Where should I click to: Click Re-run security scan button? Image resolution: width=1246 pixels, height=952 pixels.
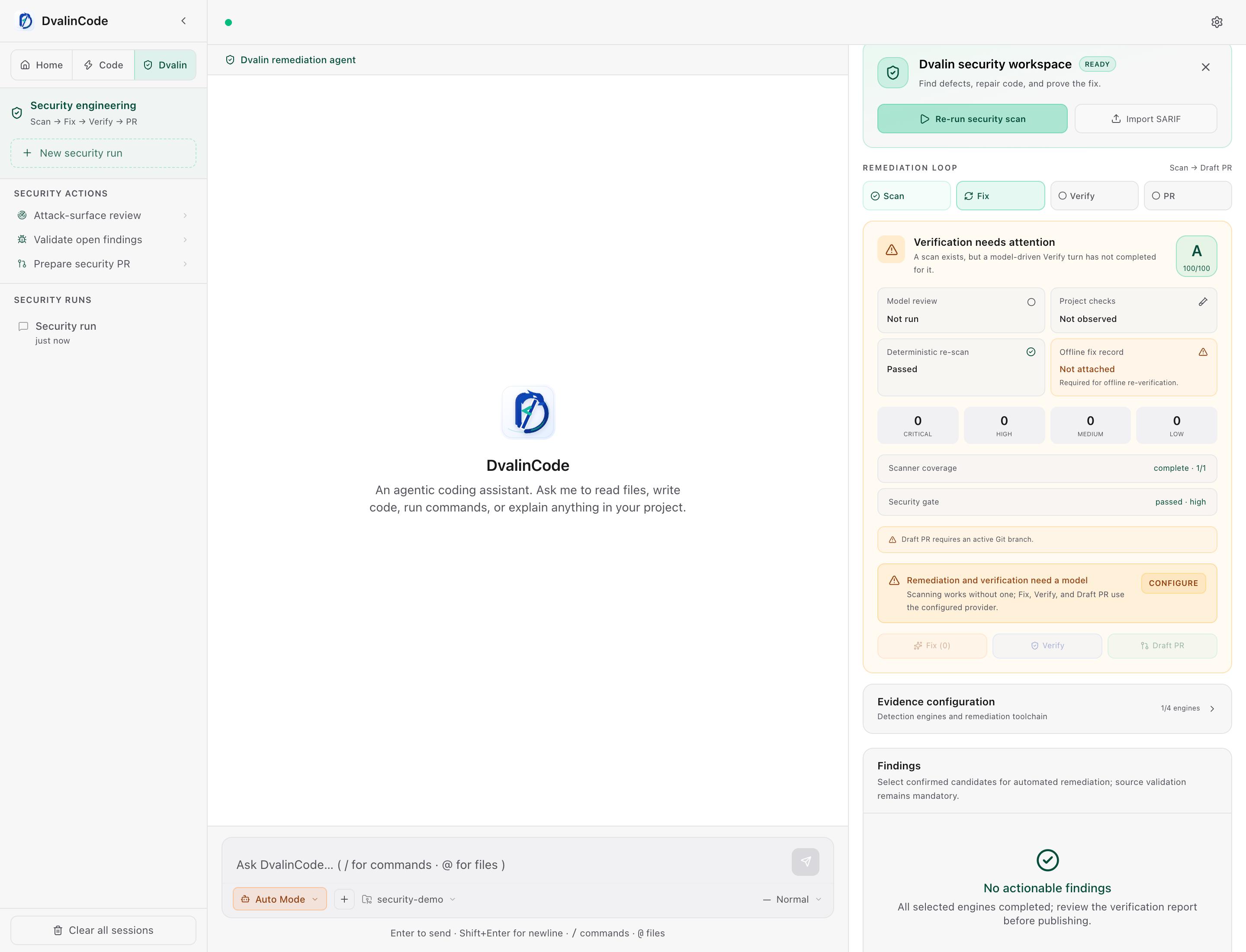click(972, 119)
